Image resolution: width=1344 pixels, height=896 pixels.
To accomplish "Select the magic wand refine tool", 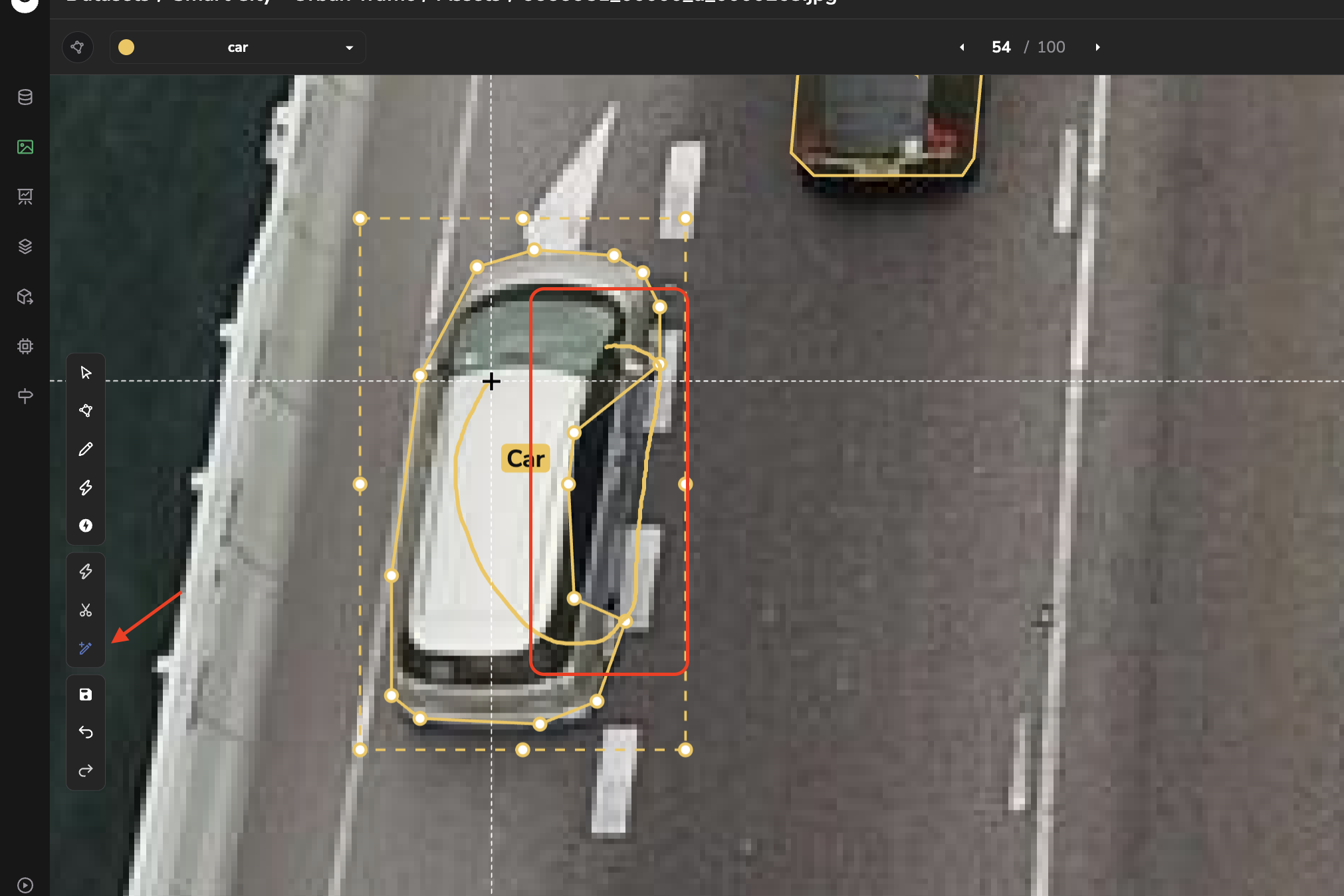I will (86, 648).
